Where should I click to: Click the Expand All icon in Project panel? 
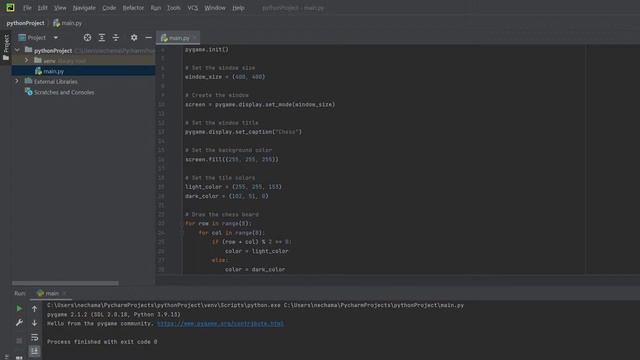click(102, 38)
